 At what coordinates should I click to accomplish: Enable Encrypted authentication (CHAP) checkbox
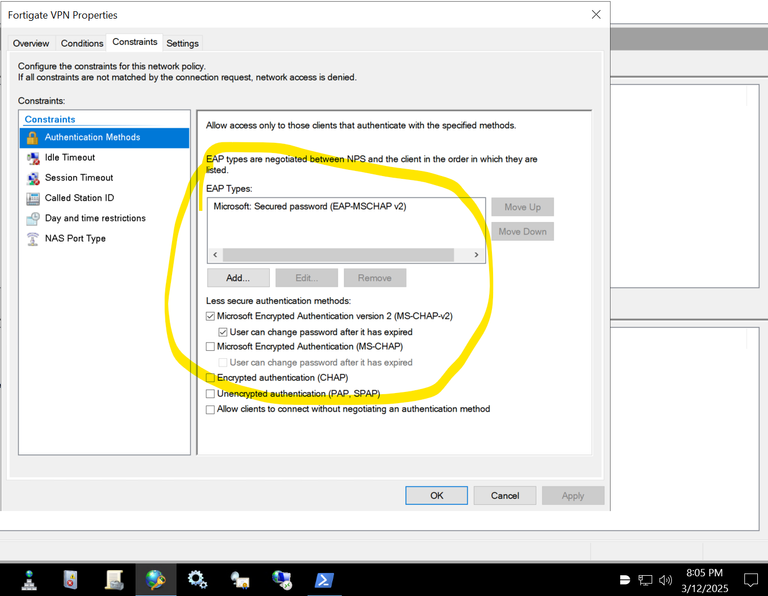210,378
